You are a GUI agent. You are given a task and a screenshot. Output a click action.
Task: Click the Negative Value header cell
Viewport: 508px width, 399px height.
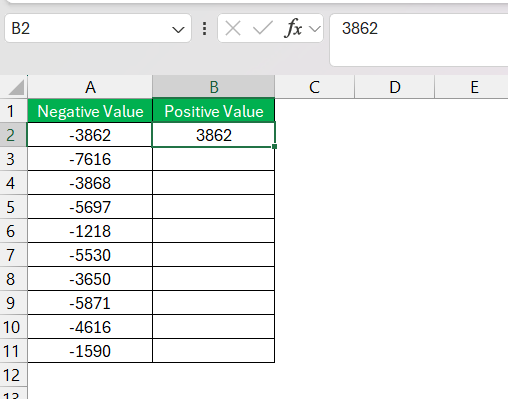pos(90,111)
